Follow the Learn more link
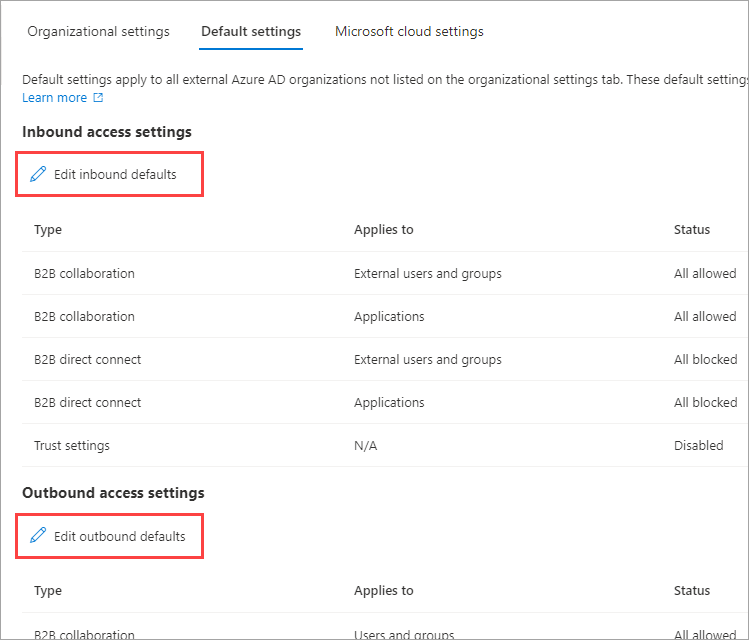The image size is (749, 640). [x=54, y=98]
